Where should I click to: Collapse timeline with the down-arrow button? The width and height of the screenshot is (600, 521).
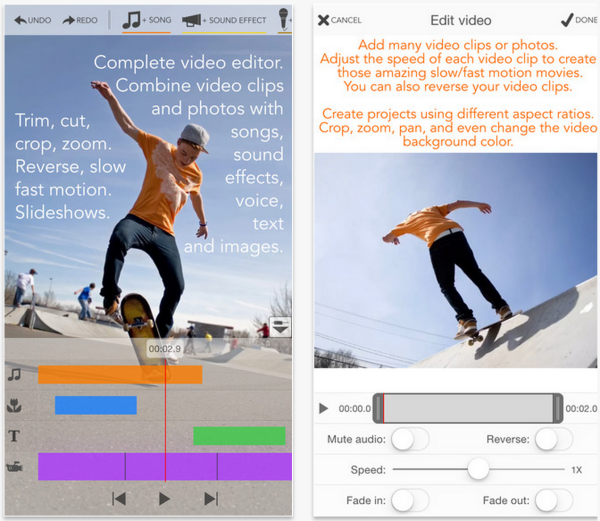point(280,327)
